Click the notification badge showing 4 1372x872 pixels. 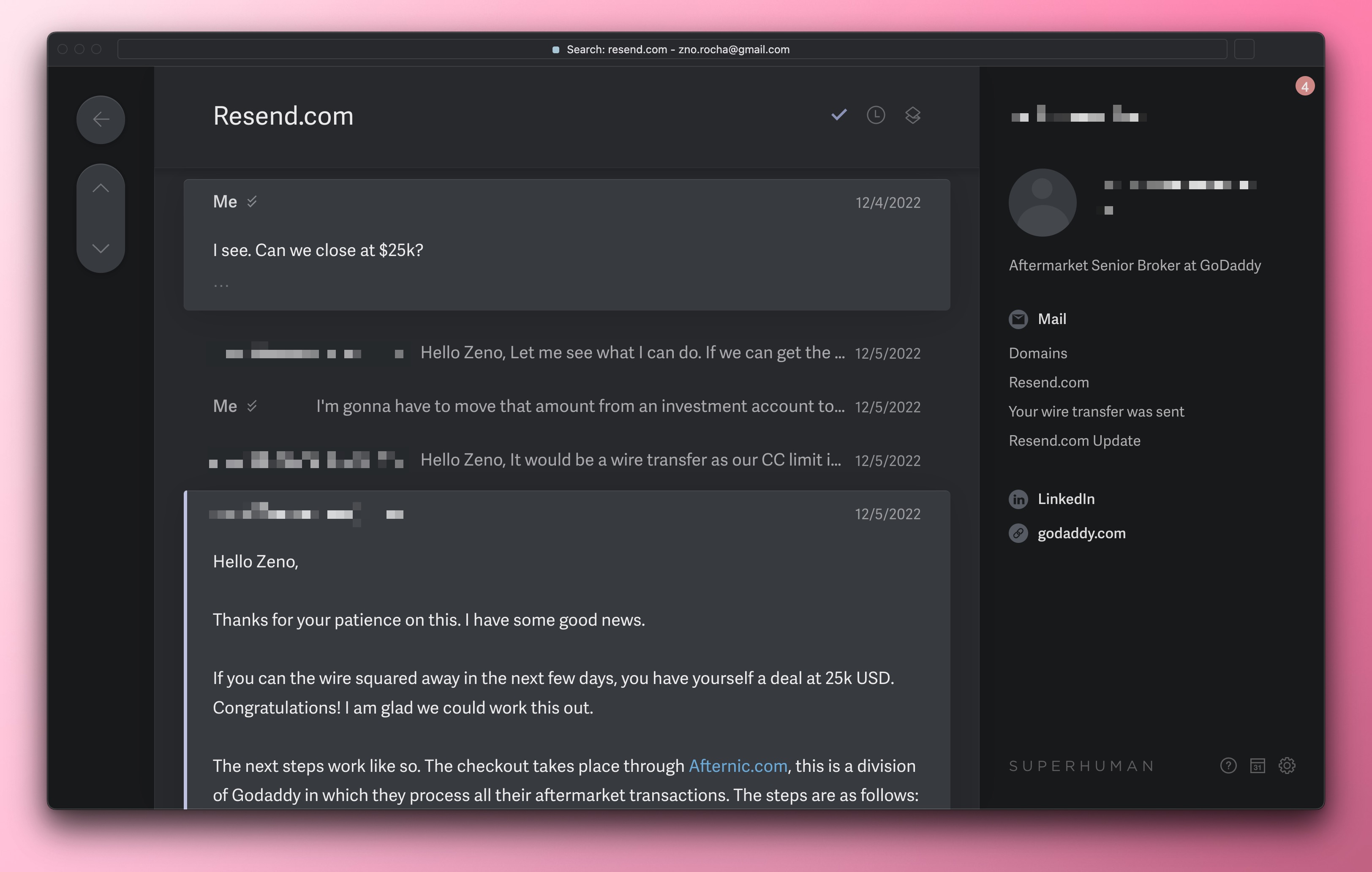(1305, 87)
